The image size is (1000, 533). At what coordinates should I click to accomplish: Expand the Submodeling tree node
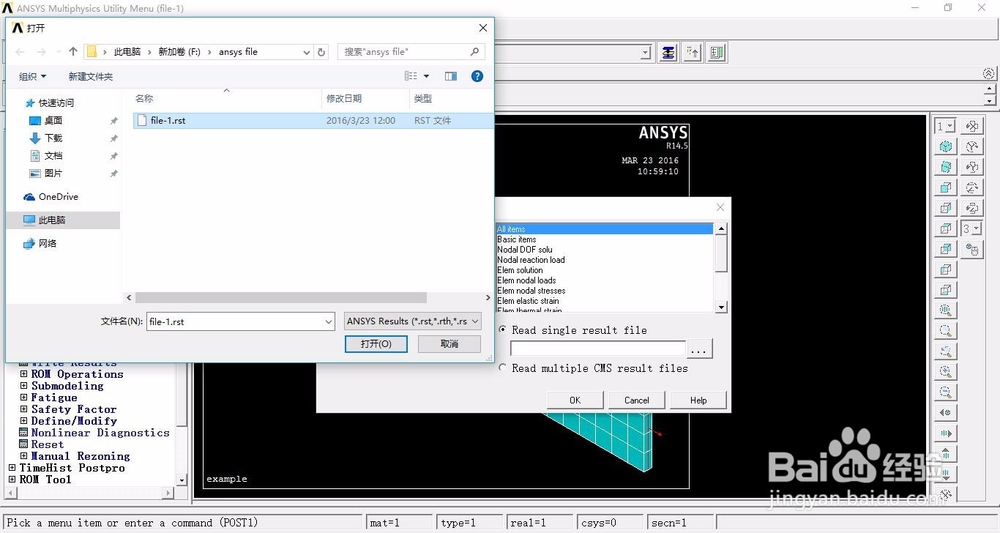tap(24, 386)
